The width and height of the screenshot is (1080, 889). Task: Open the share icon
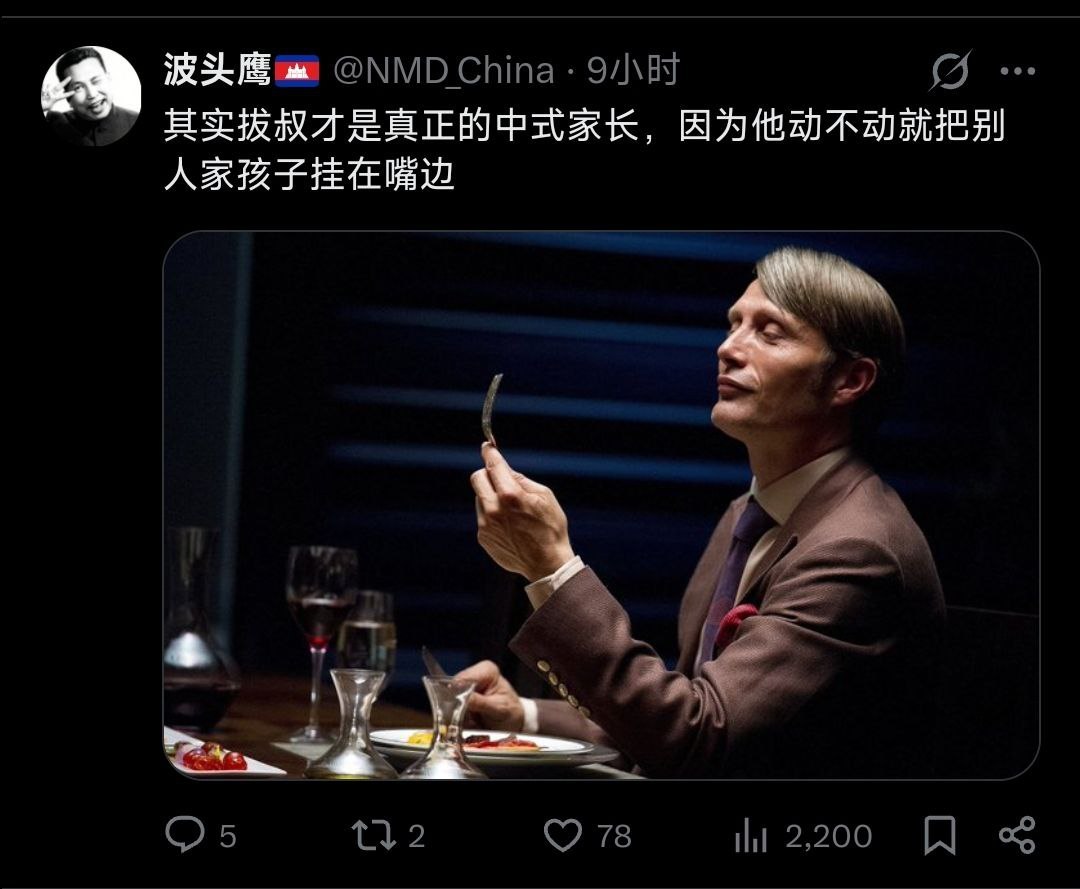(1017, 835)
